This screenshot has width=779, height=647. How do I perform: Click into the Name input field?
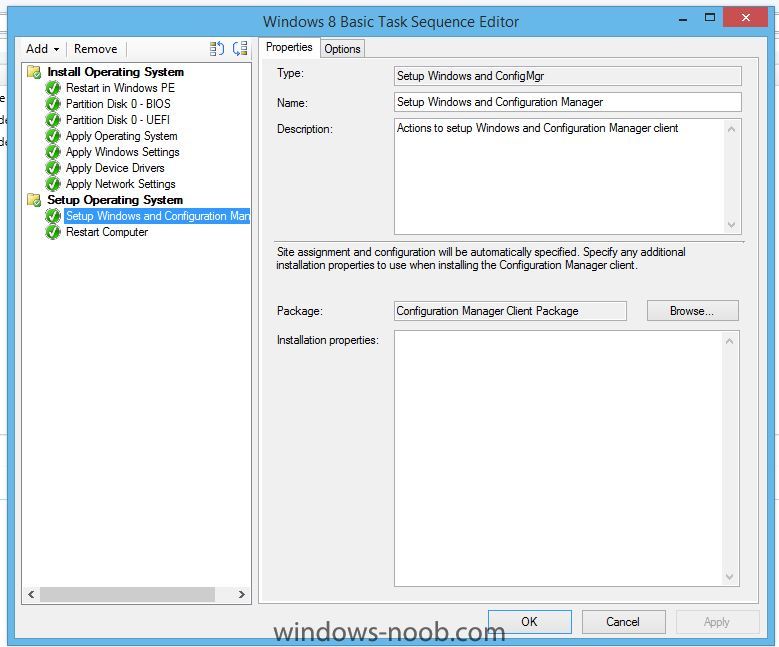click(567, 102)
